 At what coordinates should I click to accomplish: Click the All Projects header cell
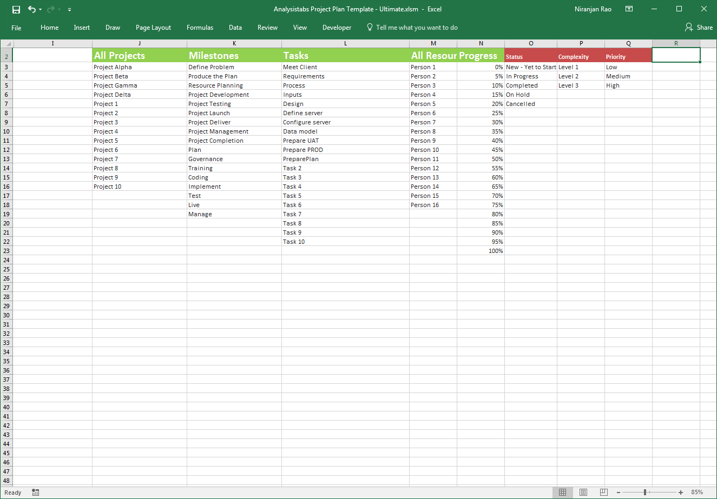[x=139, y=55]
